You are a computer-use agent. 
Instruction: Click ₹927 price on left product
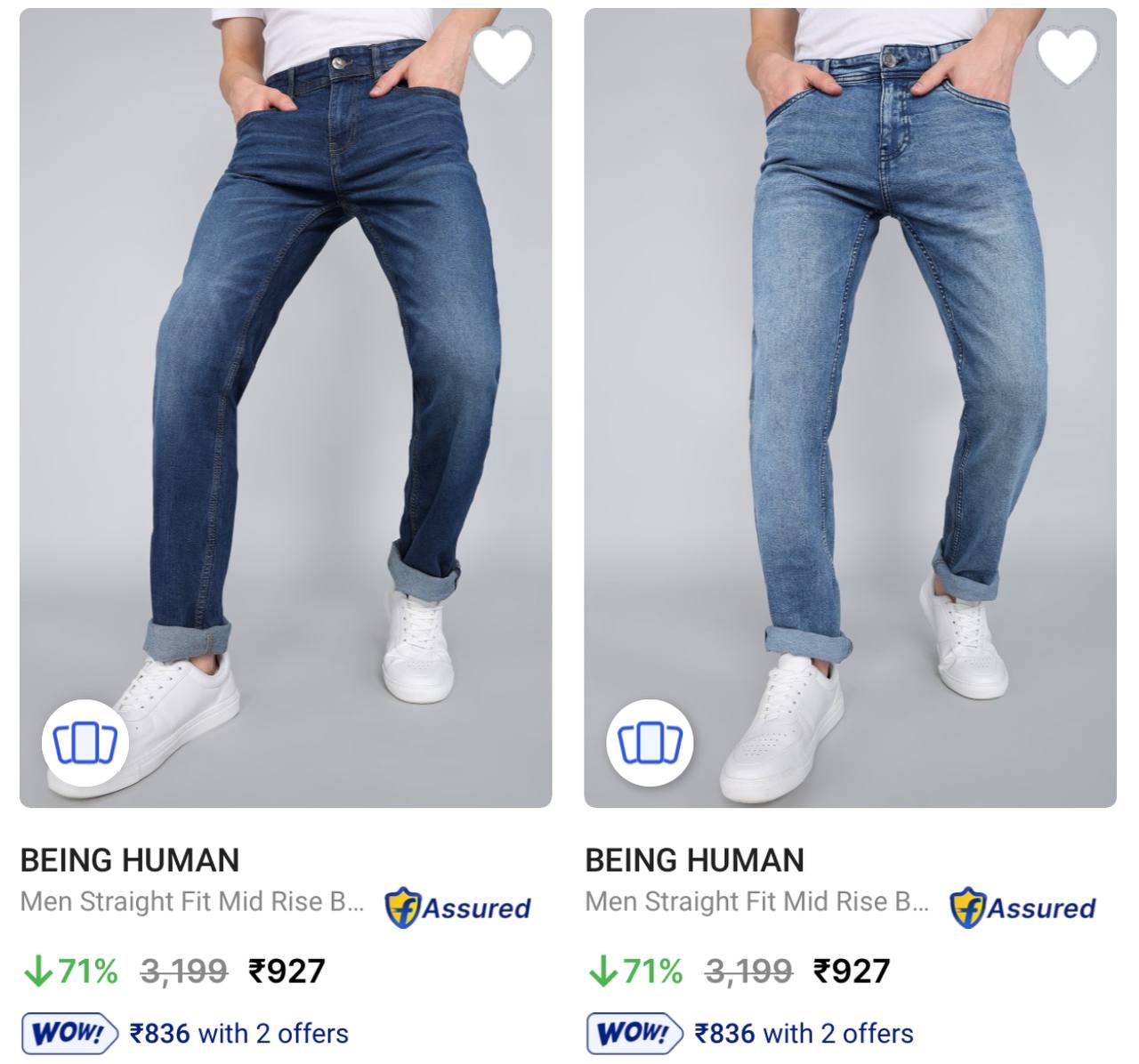pyautogui.click(x=287, y=971)
